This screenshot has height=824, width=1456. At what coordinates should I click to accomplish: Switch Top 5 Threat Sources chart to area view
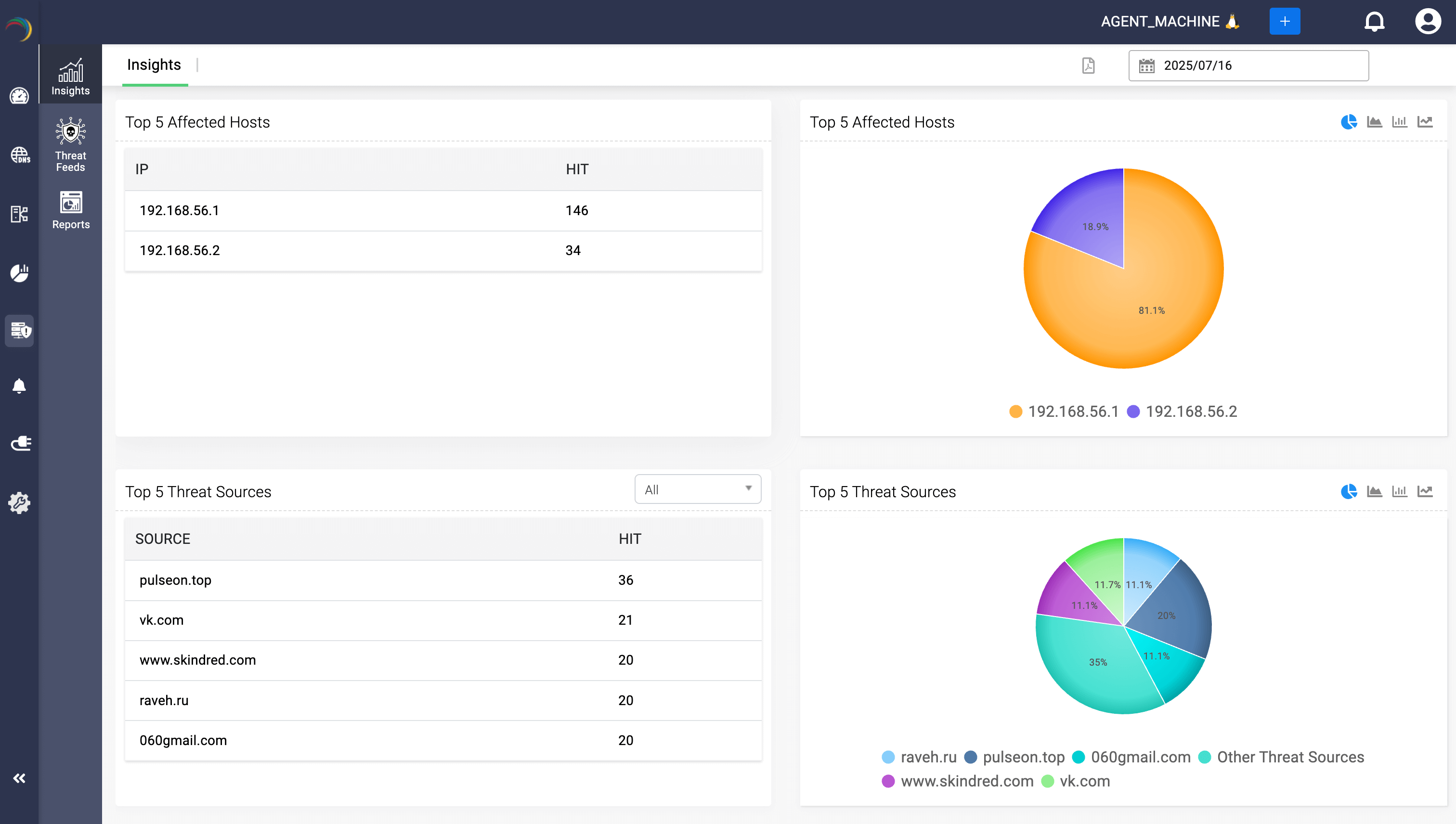1375,491
